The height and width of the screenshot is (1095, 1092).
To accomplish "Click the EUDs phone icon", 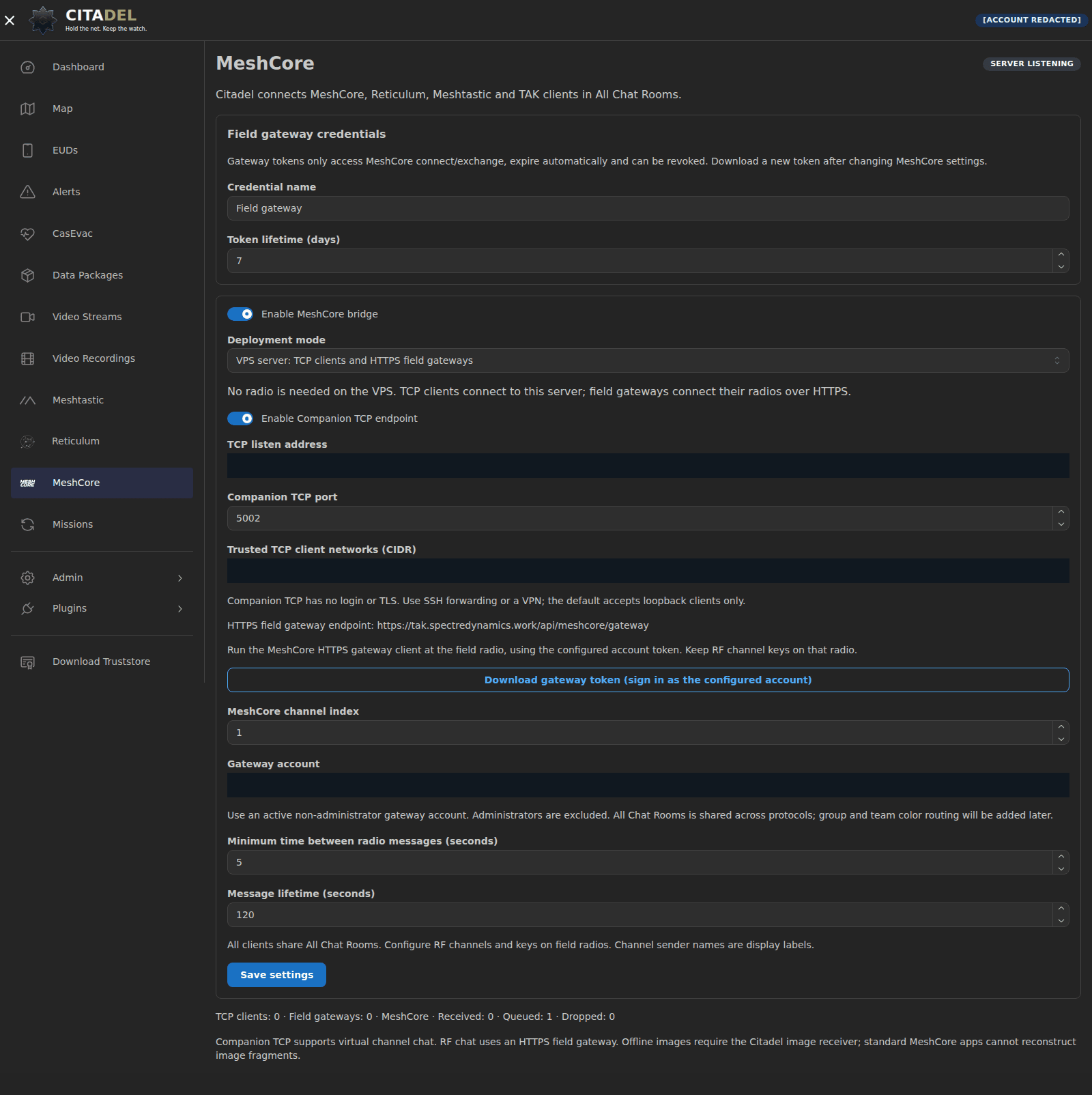I will pos(27,150).
